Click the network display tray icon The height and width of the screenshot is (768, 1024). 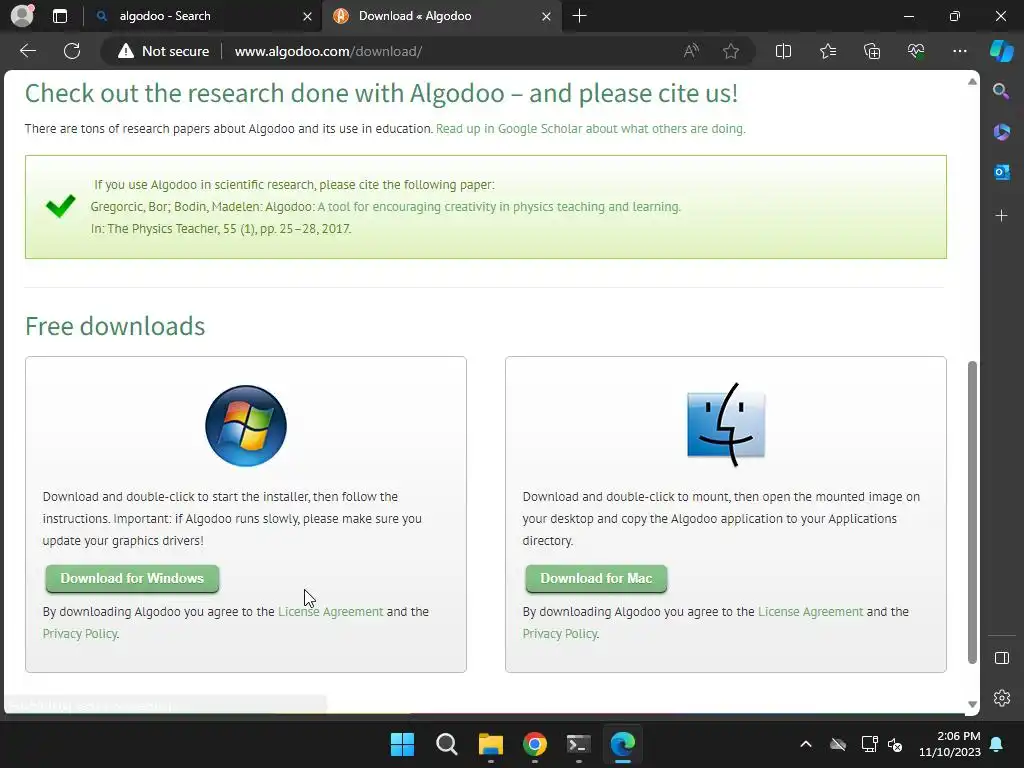(869, 744)
